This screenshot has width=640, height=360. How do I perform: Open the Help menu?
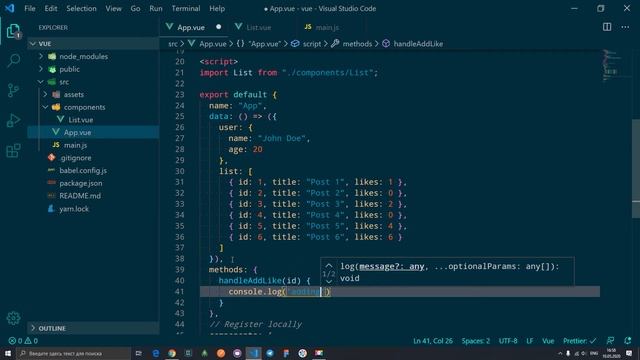pyautogui.click(x=217, y=8)
